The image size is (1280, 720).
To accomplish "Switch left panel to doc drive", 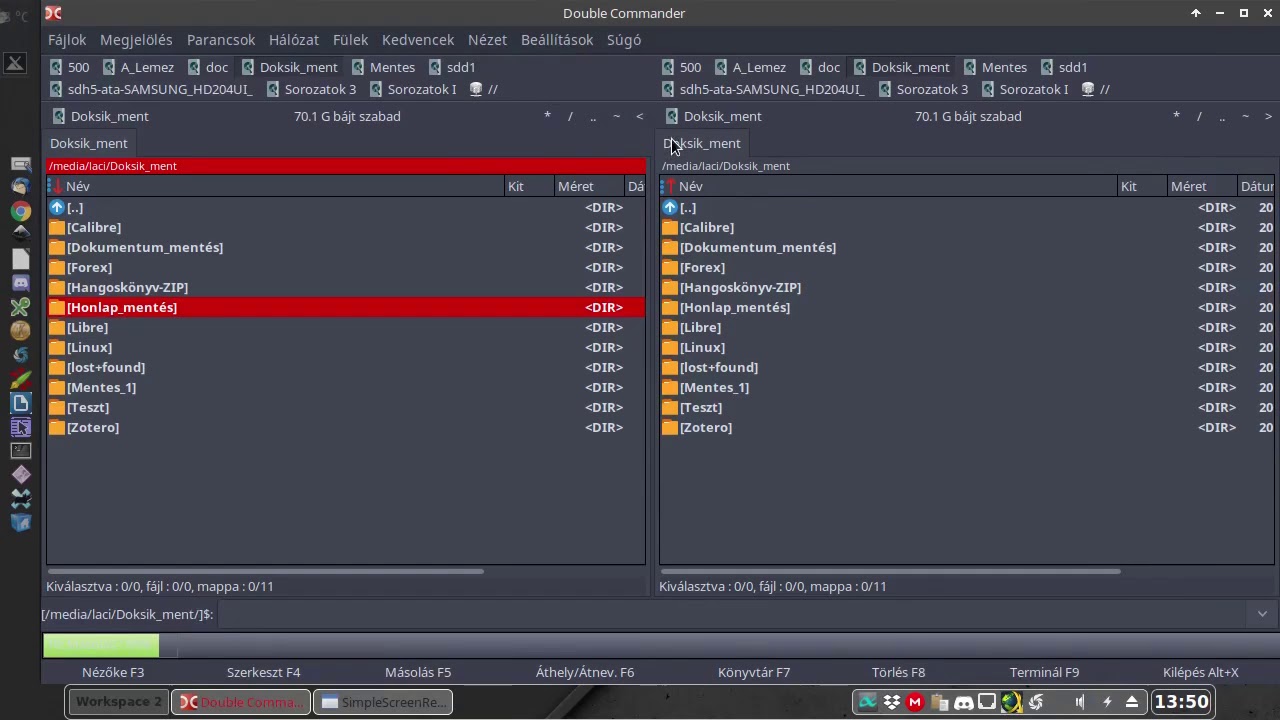I will click(208, 67).
